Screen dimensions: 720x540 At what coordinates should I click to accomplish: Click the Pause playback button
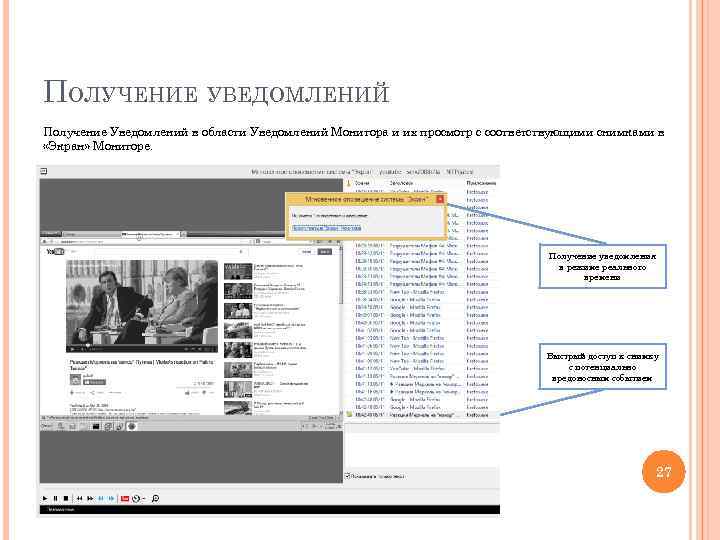[x=56, y=498]
